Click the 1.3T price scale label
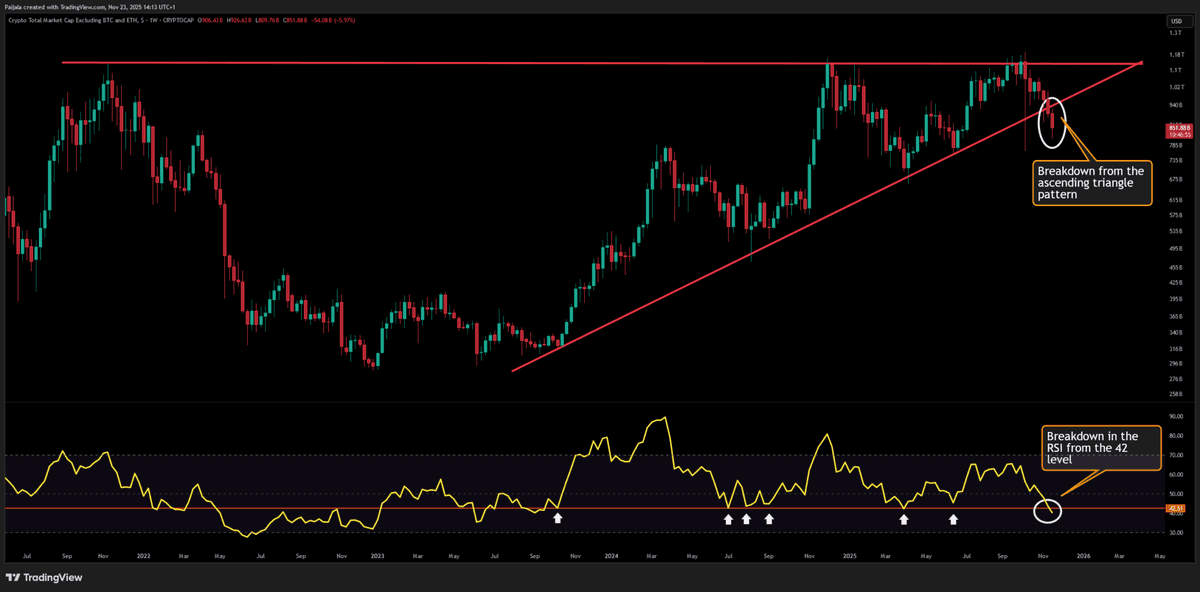Viewport: 1200px width, 592px height. (x=1176, y=34)
